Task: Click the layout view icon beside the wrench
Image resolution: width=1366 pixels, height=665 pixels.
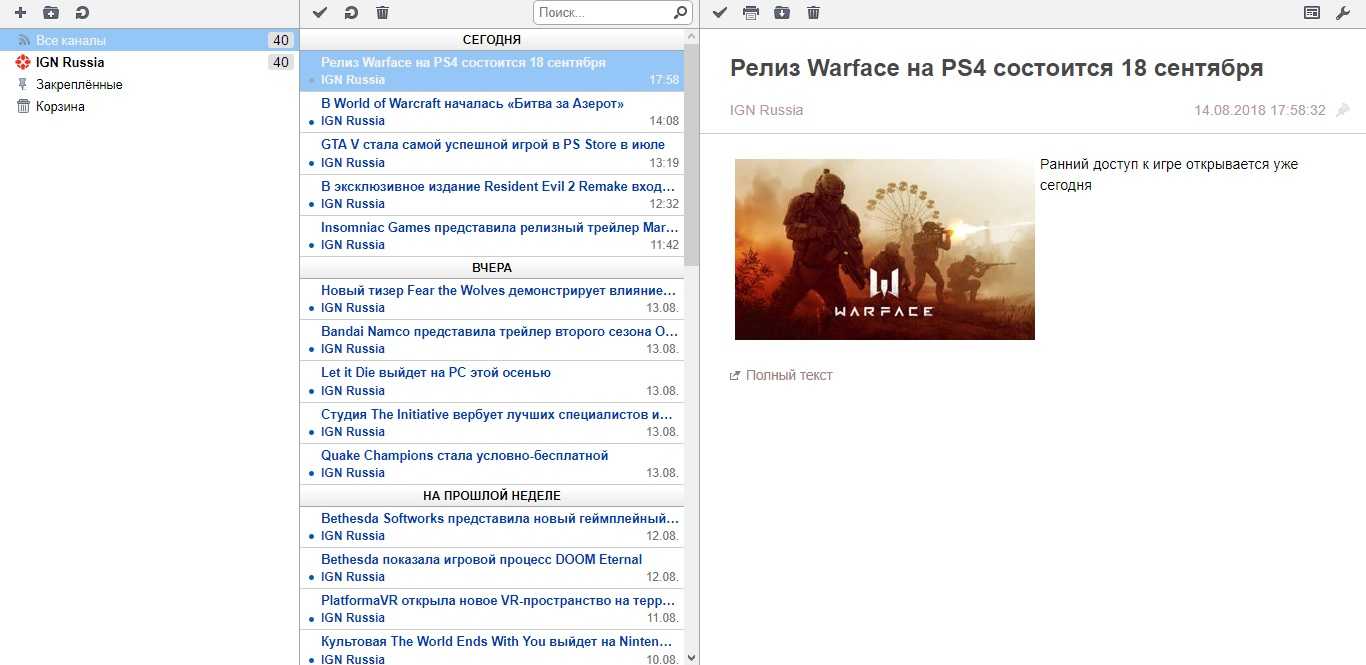Action: [1312, 13]
